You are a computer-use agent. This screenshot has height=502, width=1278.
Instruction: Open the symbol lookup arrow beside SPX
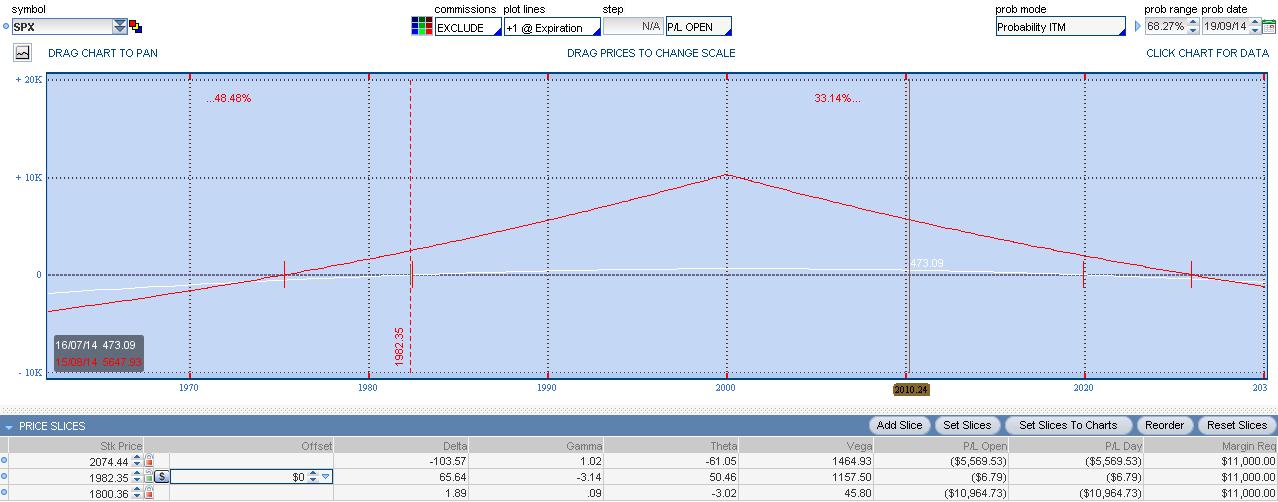click(120, 27)
